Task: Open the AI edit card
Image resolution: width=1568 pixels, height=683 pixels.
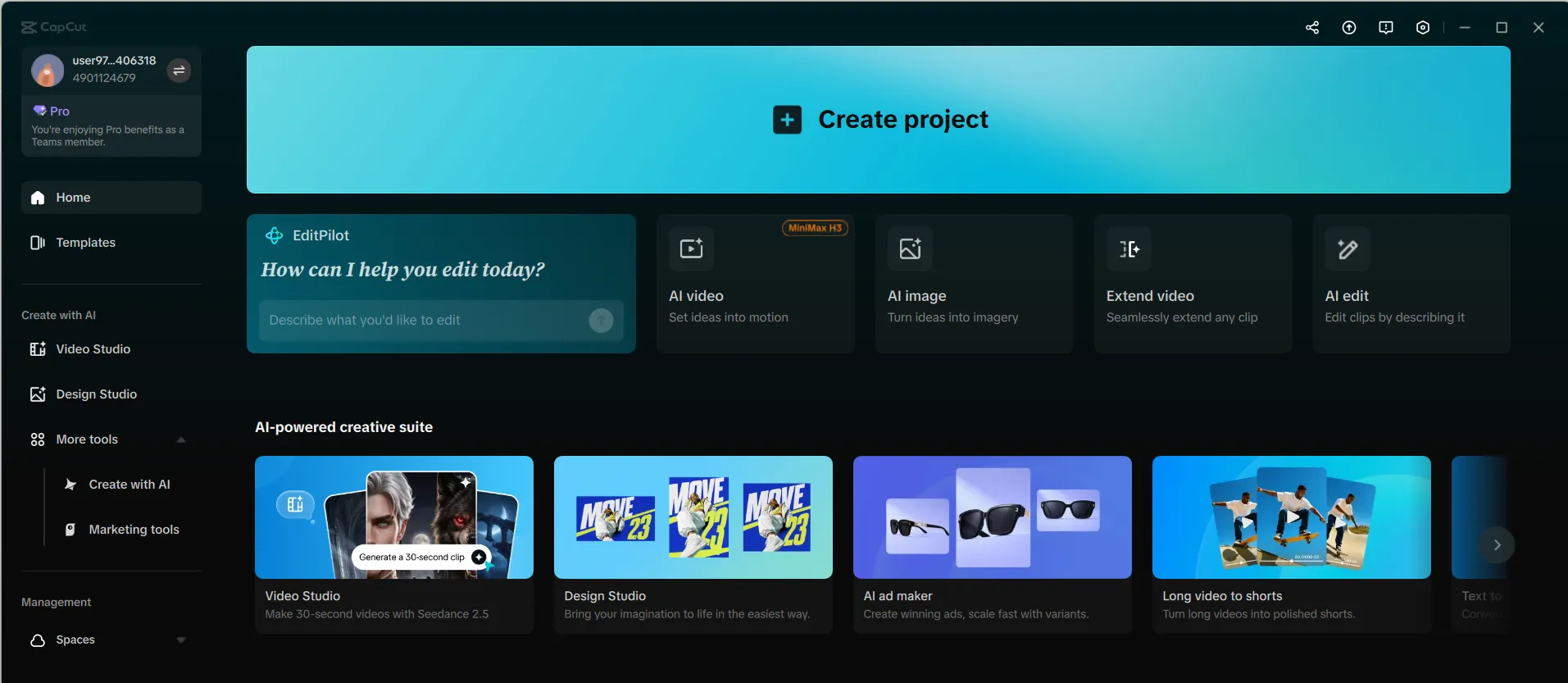Action: pos(1411,284)
